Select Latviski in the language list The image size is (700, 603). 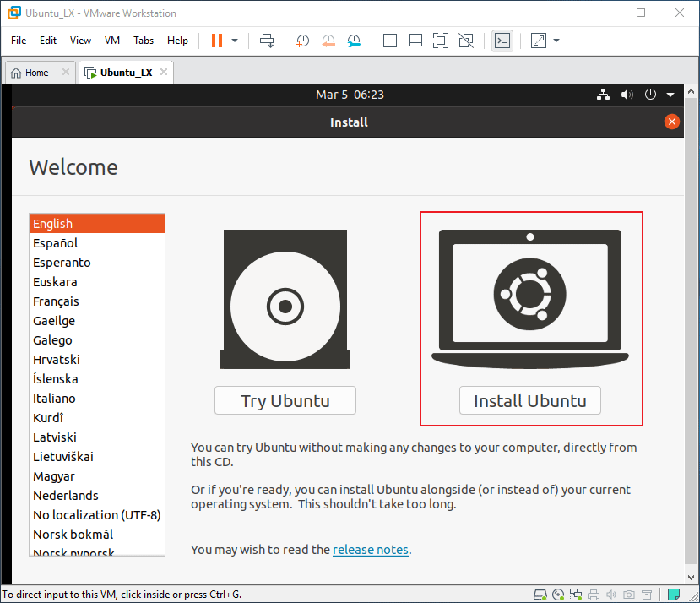coord(97,437)
